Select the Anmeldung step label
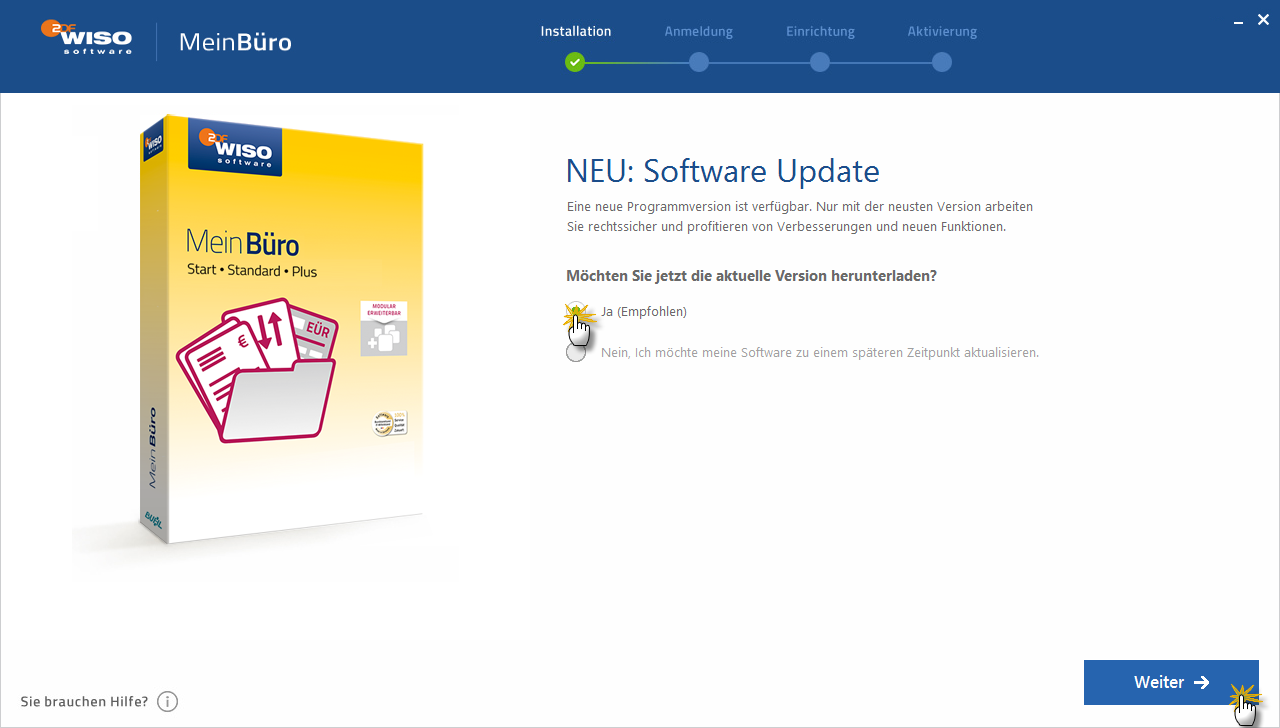 point(699,31)
